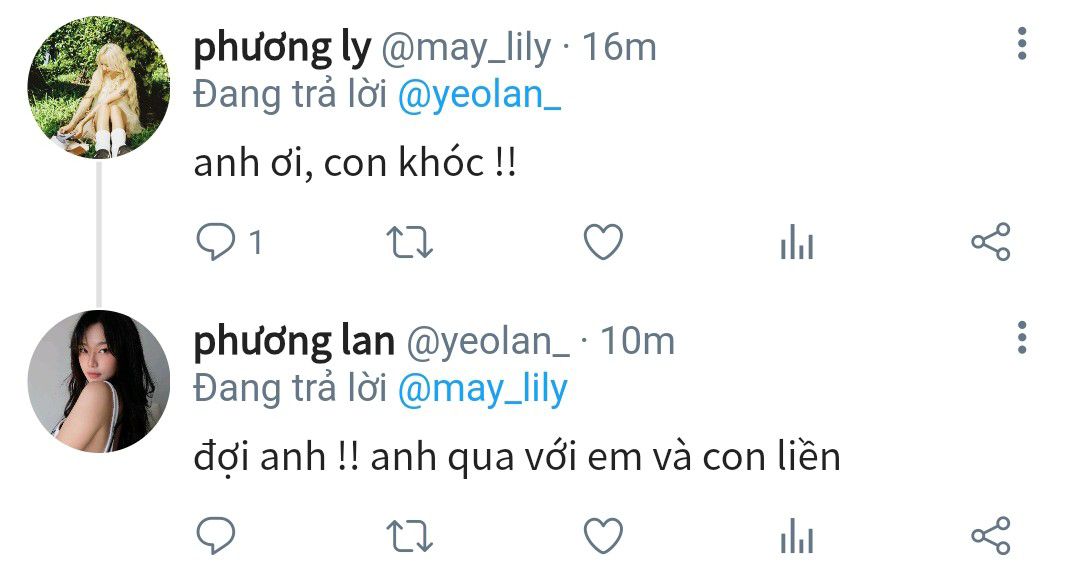1080x576 pixels.
Task: Retweet phương ly's tweet
Action: tap(409, 243)
